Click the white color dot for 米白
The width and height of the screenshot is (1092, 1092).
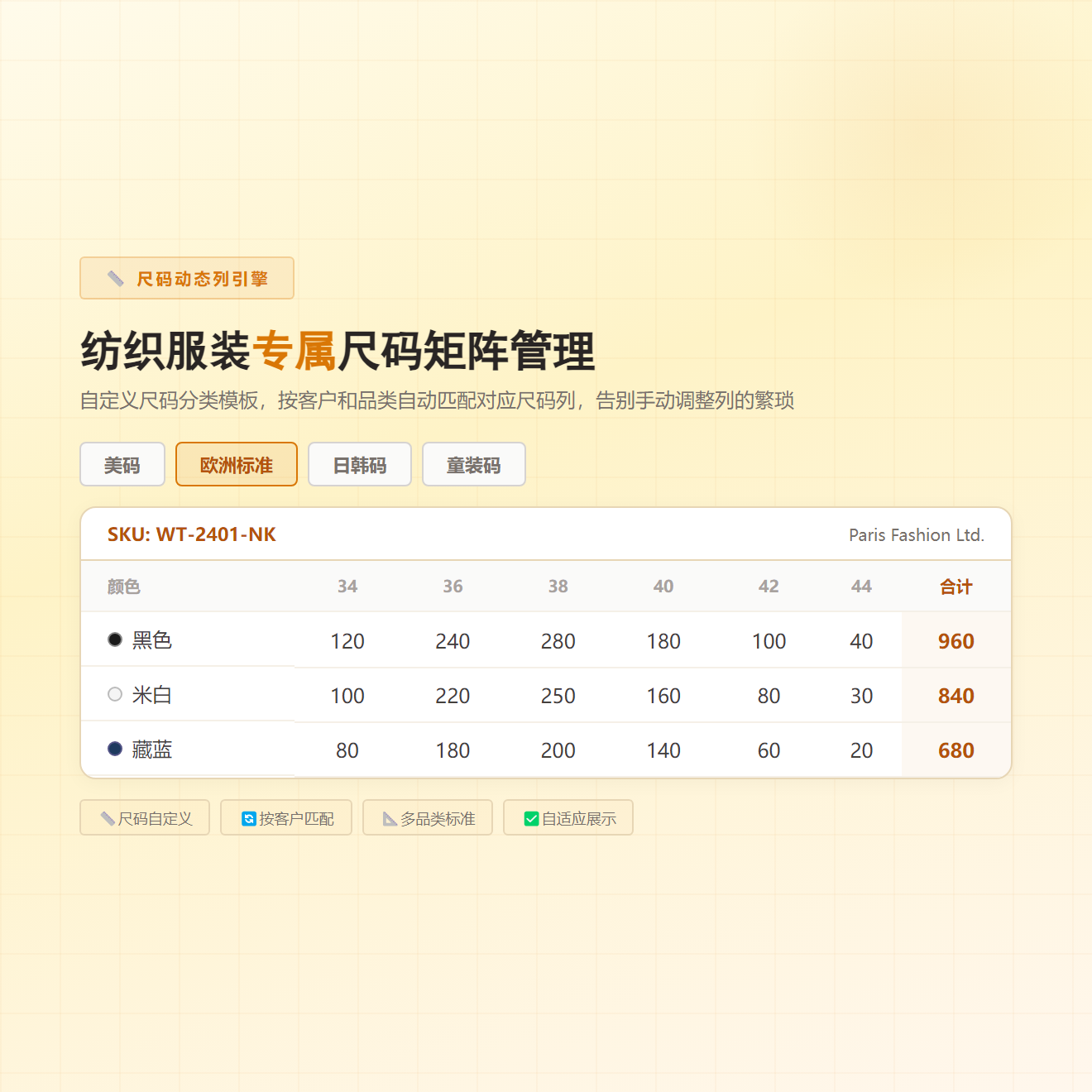[x=115, y=694]
